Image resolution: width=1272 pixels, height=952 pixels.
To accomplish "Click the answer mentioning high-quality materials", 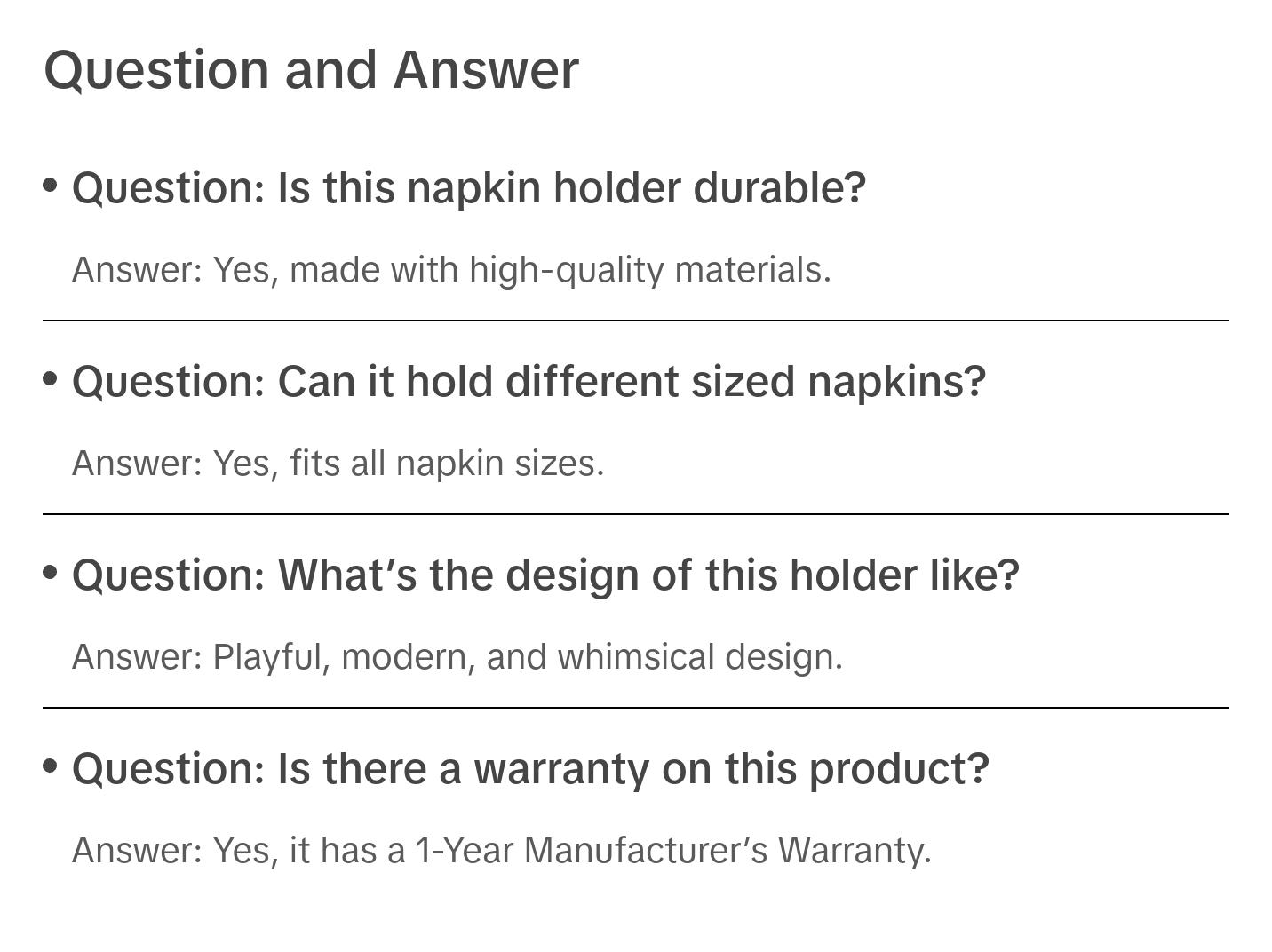I will pyautogui.click(x=451, y=270).
